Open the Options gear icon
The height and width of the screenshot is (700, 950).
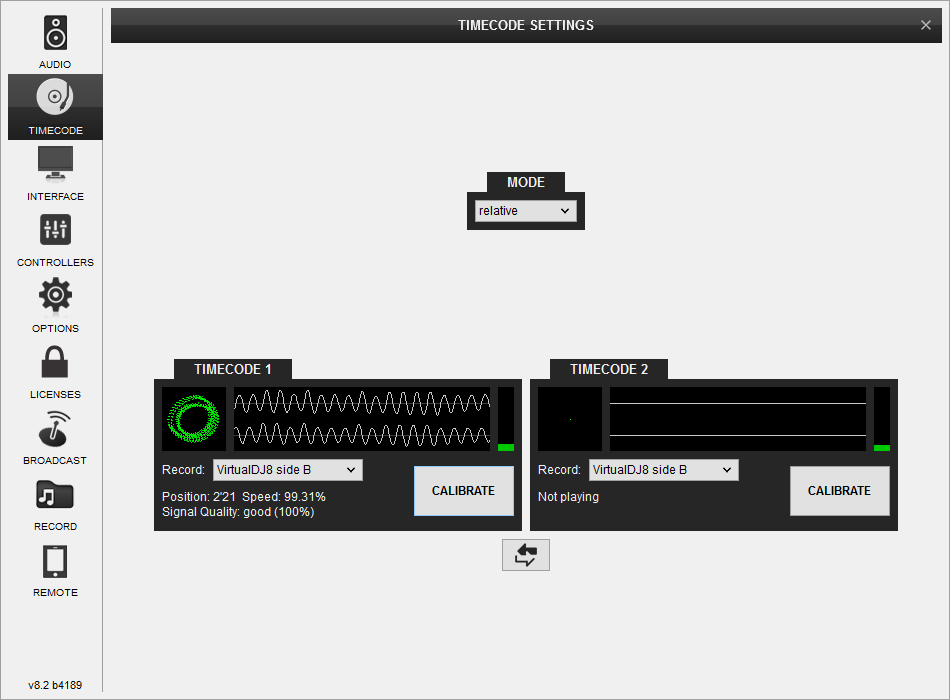pyautogui.click(x=55, y=296)
